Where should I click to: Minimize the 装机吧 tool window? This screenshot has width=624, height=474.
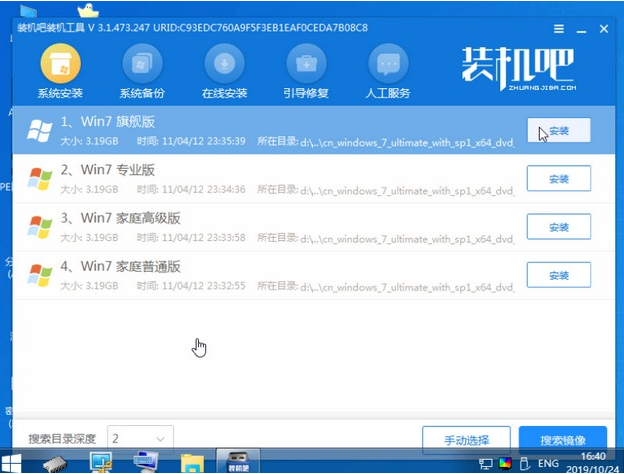581,29
